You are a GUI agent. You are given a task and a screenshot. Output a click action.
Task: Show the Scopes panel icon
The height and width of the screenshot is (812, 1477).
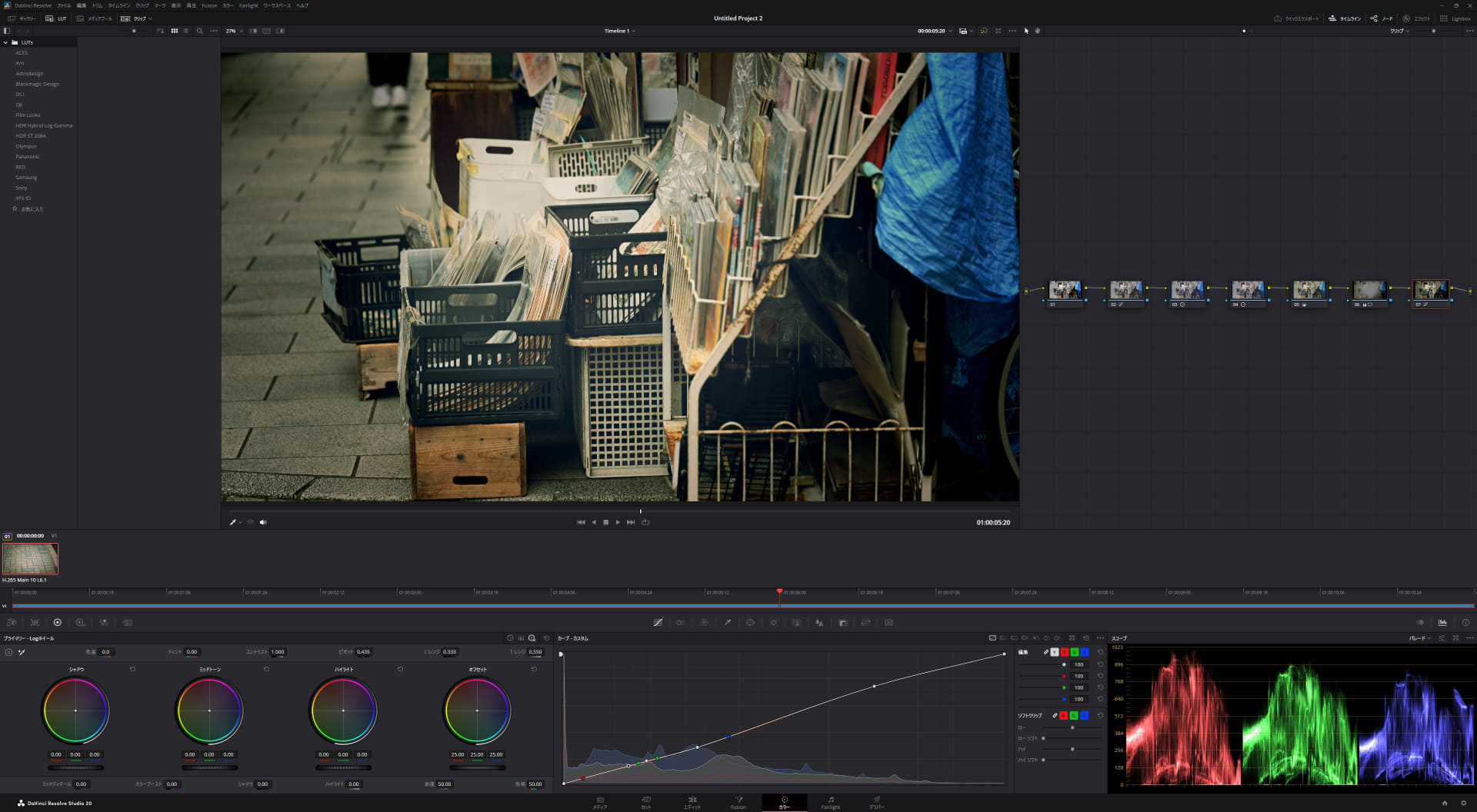point(1442,623)
